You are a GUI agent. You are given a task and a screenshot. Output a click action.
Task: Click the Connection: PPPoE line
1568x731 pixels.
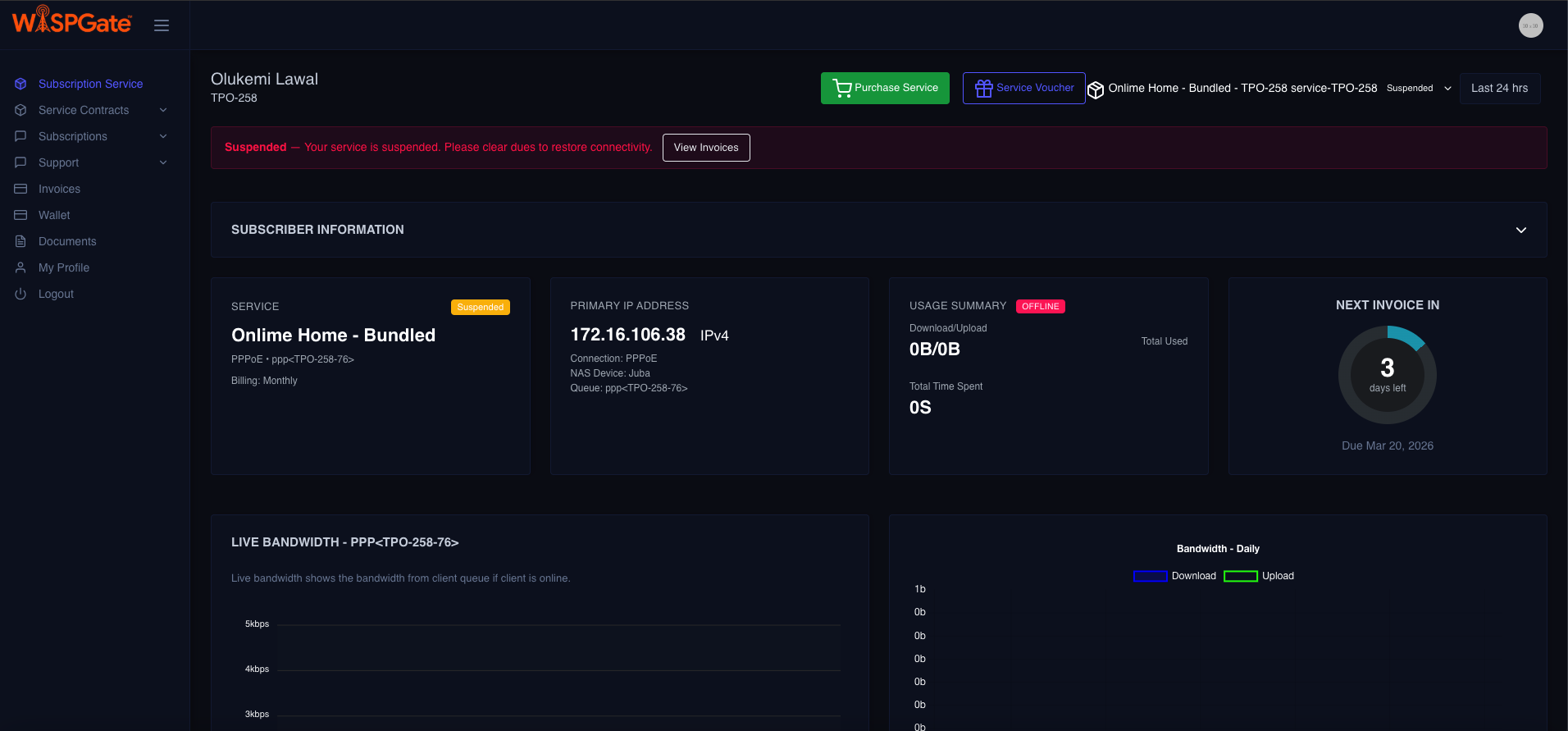pyautogui.click(x=613, y=359)
